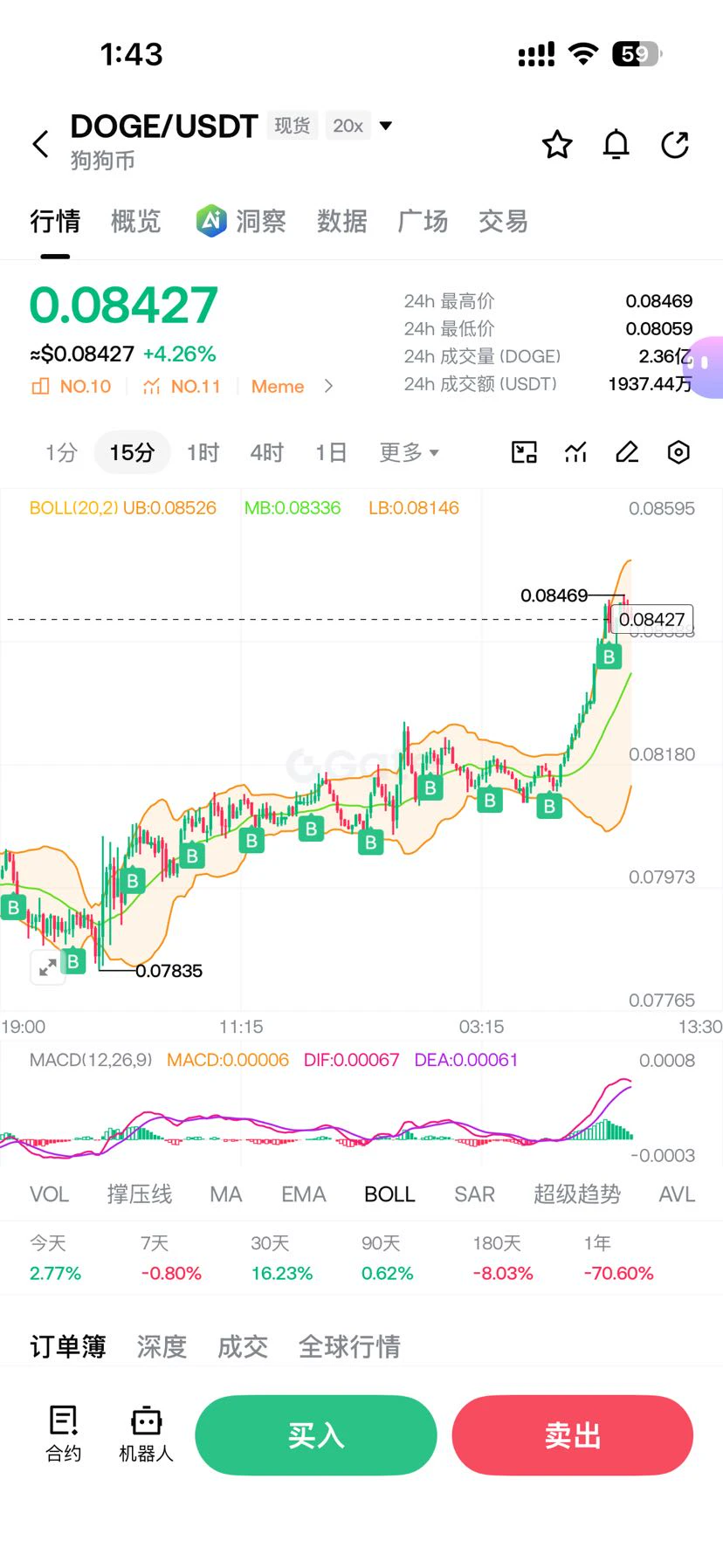
Task: Select 1分 timeframe
Action: (61, 452)
